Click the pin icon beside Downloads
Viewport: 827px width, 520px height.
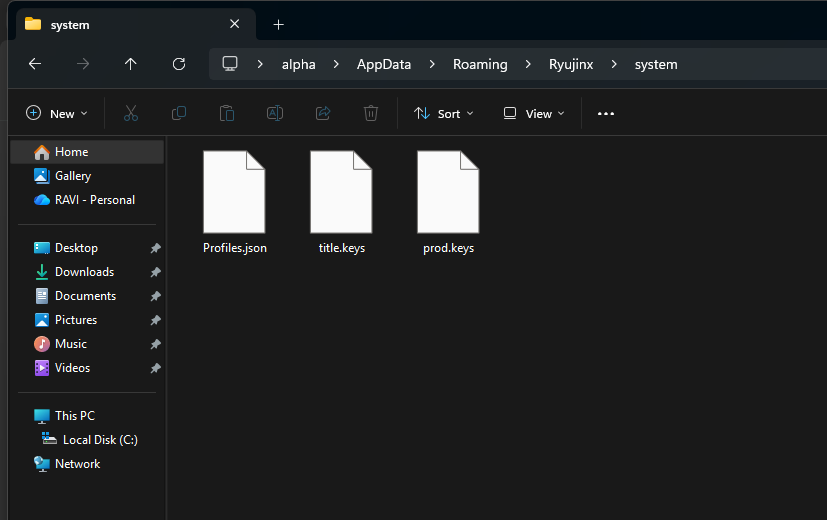[x=156, y=272]
